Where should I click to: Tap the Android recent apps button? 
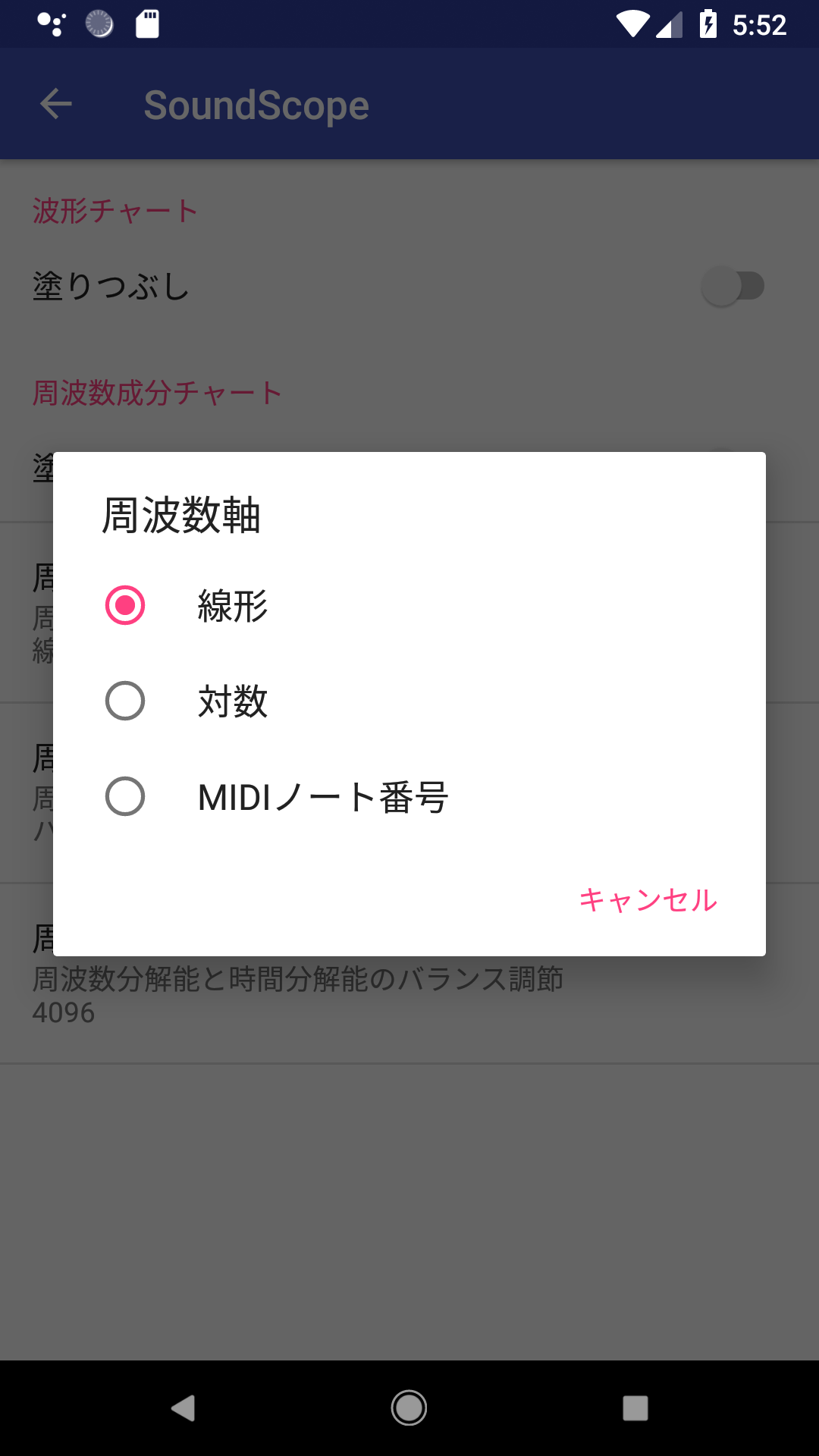click(x=635, y=1408)
